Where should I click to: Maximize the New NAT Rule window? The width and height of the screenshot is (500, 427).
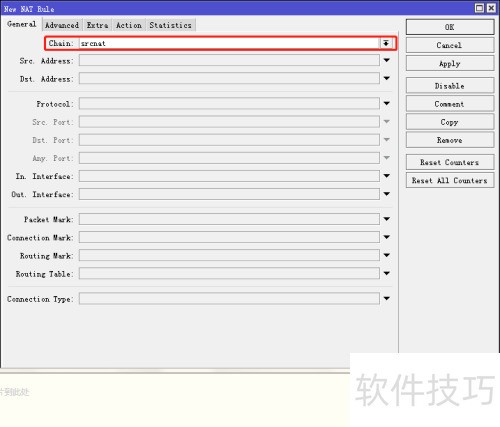point(479,8)
